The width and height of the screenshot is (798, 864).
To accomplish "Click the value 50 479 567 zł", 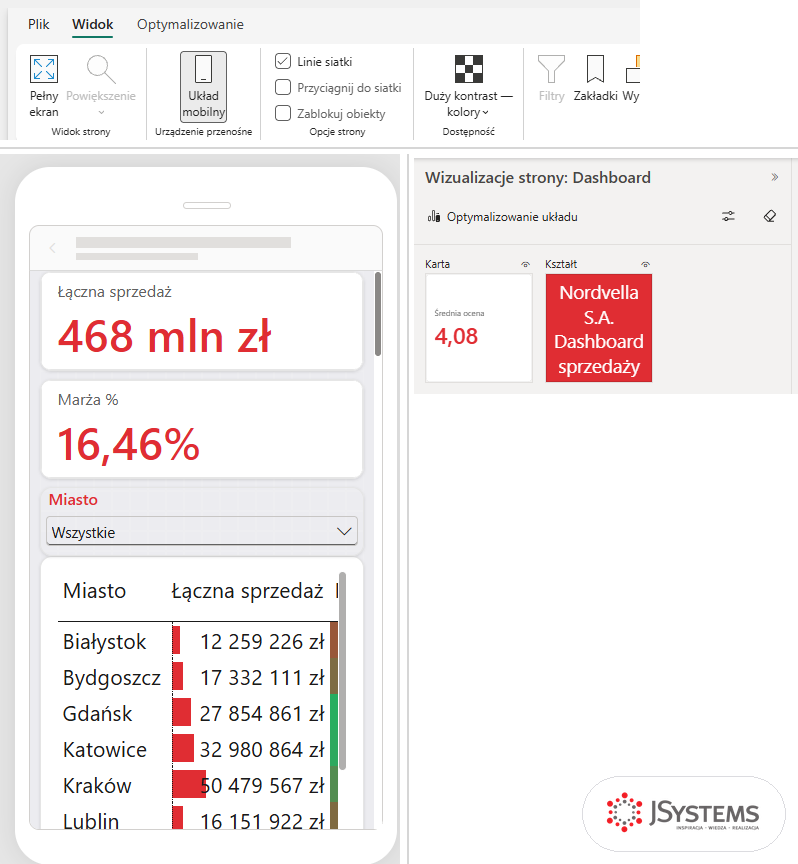I will pyautogui.click(x=262, y=785).
